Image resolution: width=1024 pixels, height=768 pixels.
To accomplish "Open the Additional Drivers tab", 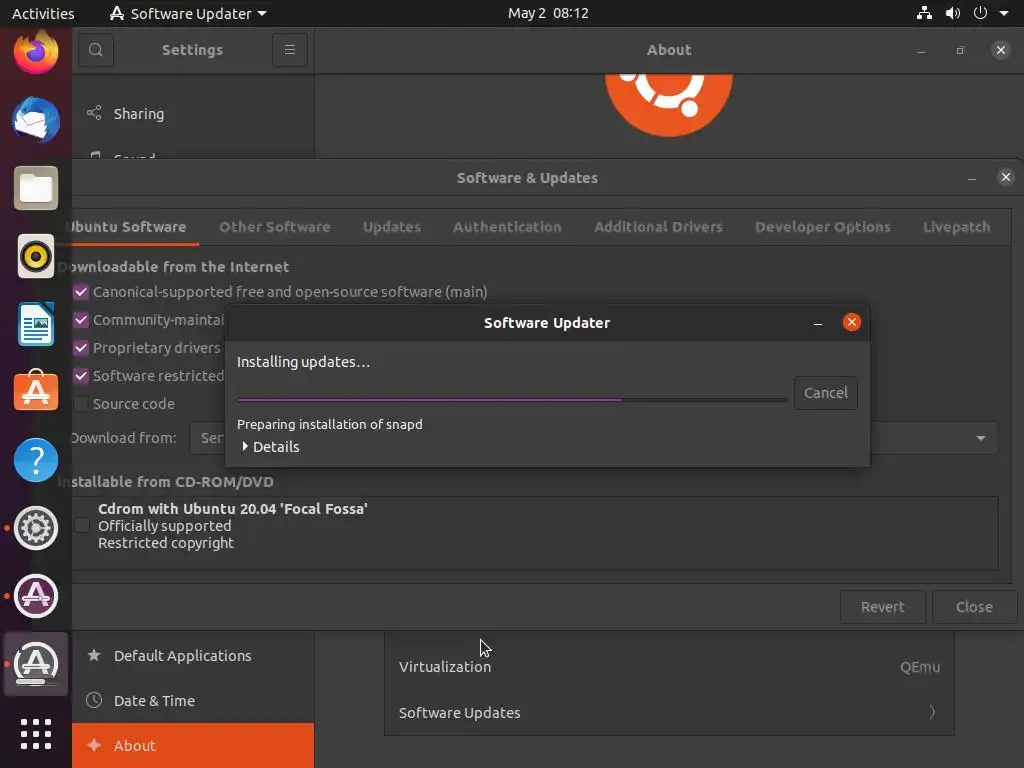I will point(658,227).
